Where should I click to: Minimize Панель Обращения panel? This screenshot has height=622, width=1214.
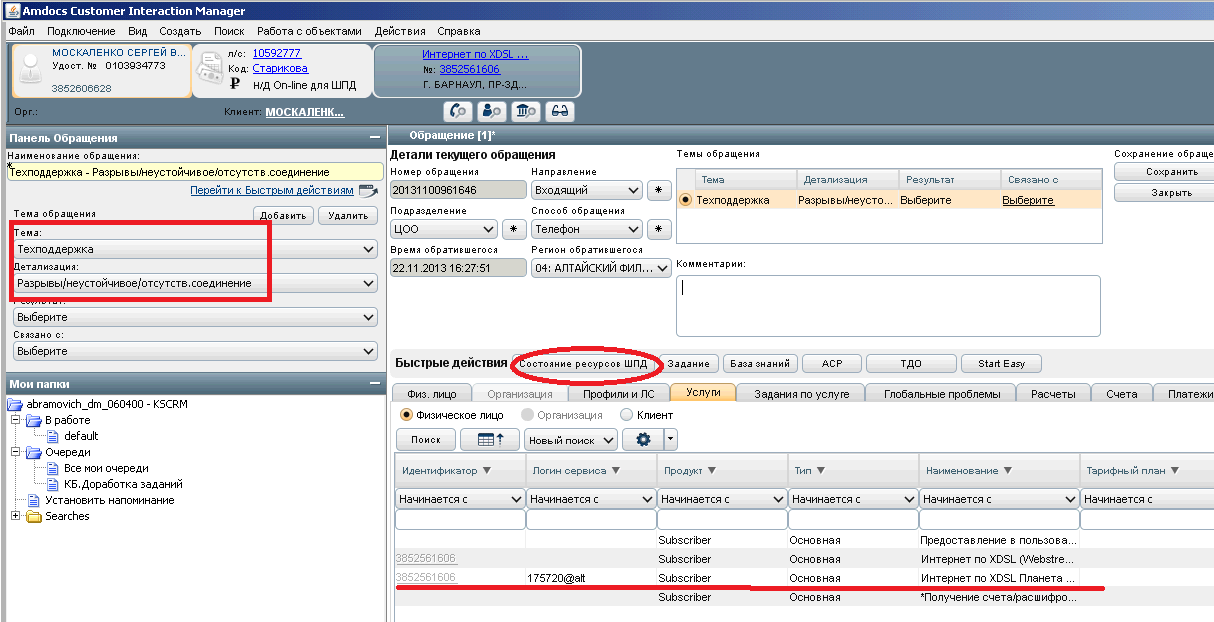pos(374,137)
